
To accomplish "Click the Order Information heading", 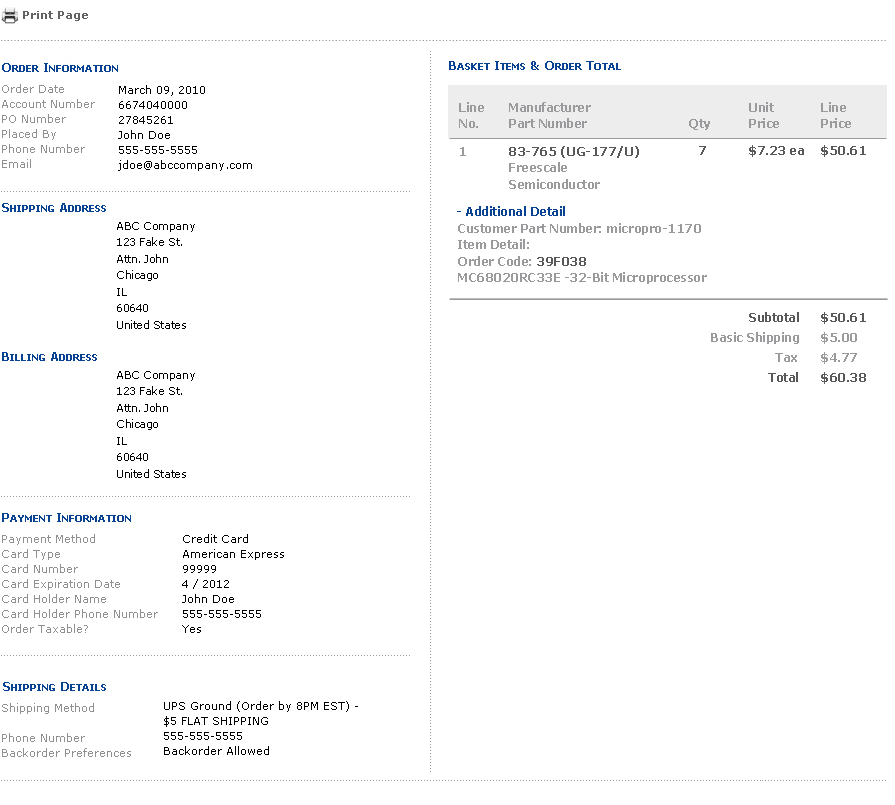I will 60,68.
